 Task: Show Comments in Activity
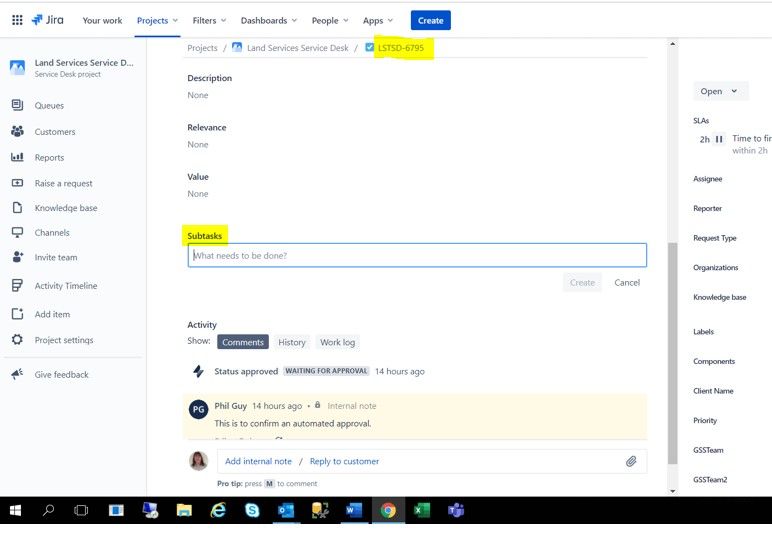pyautogui.click(x=243, y=342)
